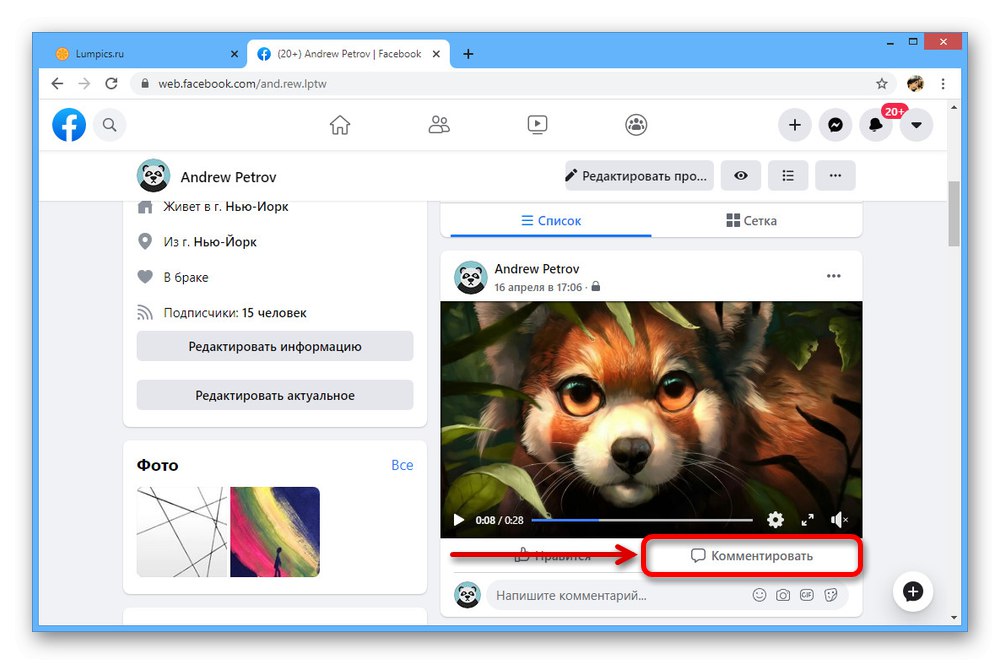Click the Facebook logo icon
The width and height of the screenshot is (1000, 664).
[x=69, y=125]
